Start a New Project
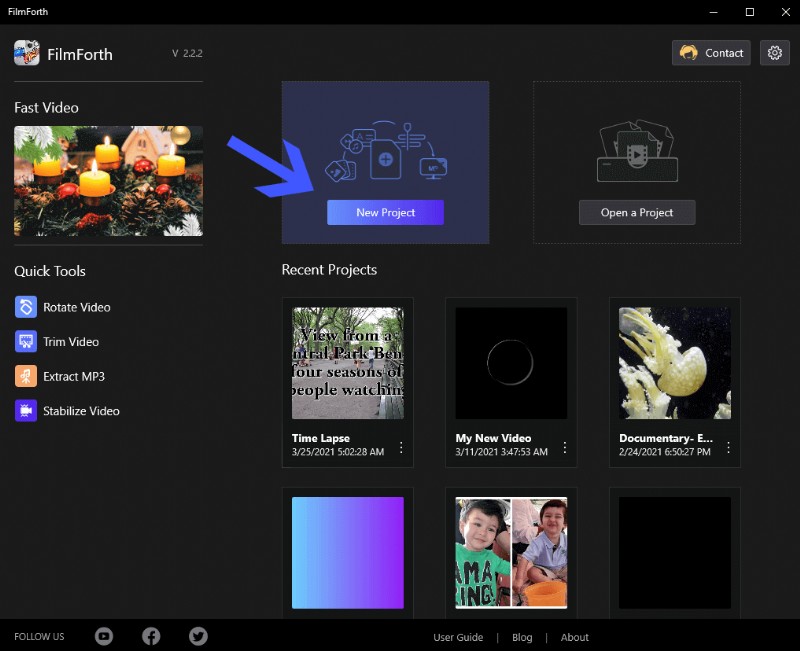 coord(385,212)
